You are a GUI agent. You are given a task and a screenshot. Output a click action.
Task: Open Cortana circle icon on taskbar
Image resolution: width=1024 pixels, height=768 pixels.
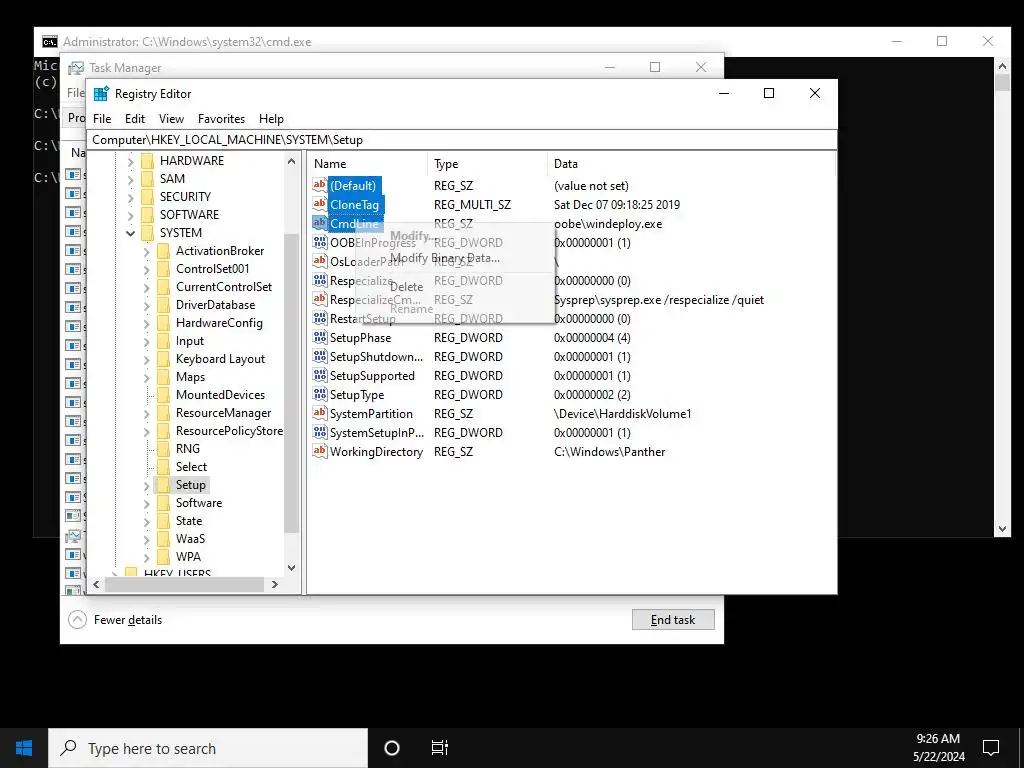[392, 748]
